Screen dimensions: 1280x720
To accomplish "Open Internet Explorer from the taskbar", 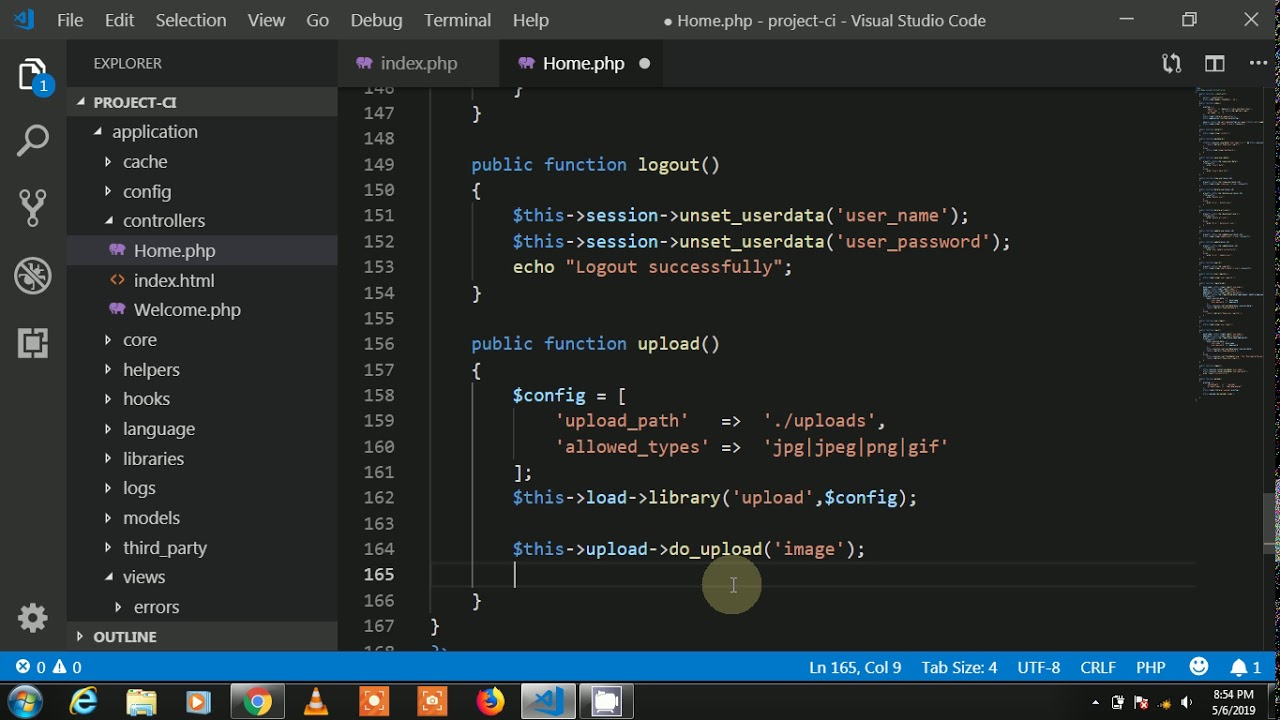I will pyautogui.click(x=83, y=702).
